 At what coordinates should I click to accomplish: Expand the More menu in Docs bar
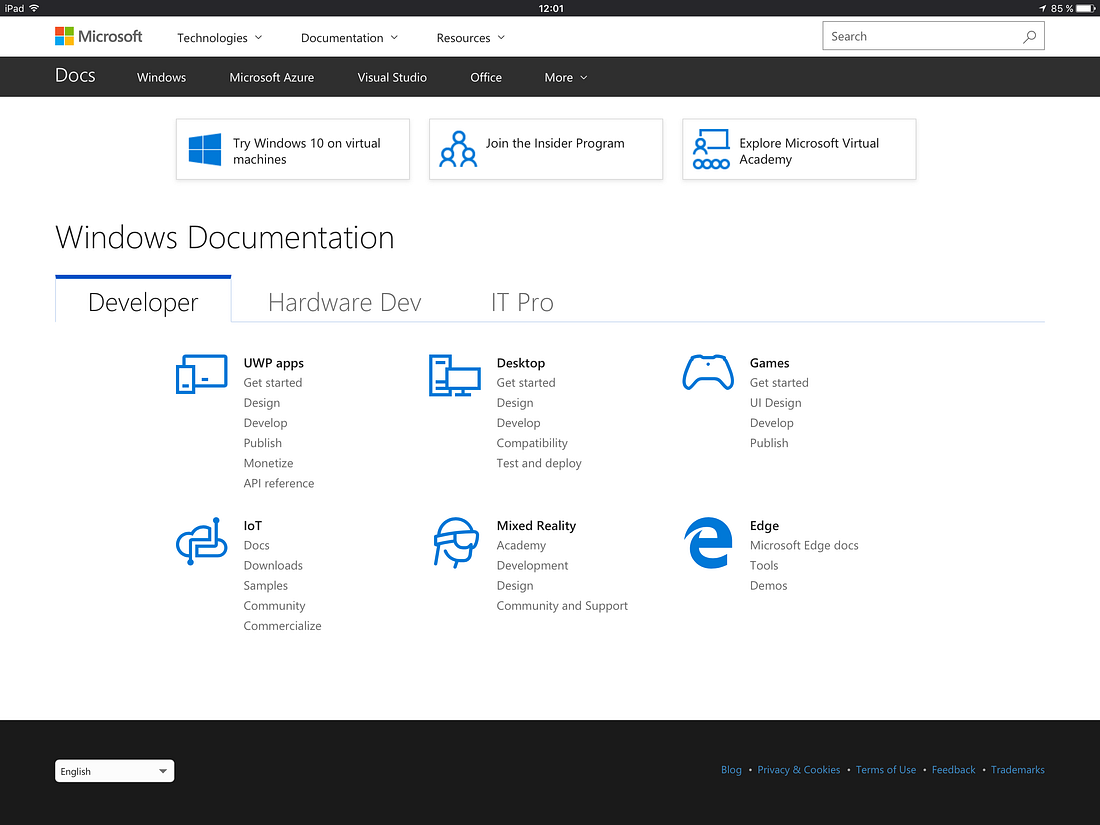(565, 77)
